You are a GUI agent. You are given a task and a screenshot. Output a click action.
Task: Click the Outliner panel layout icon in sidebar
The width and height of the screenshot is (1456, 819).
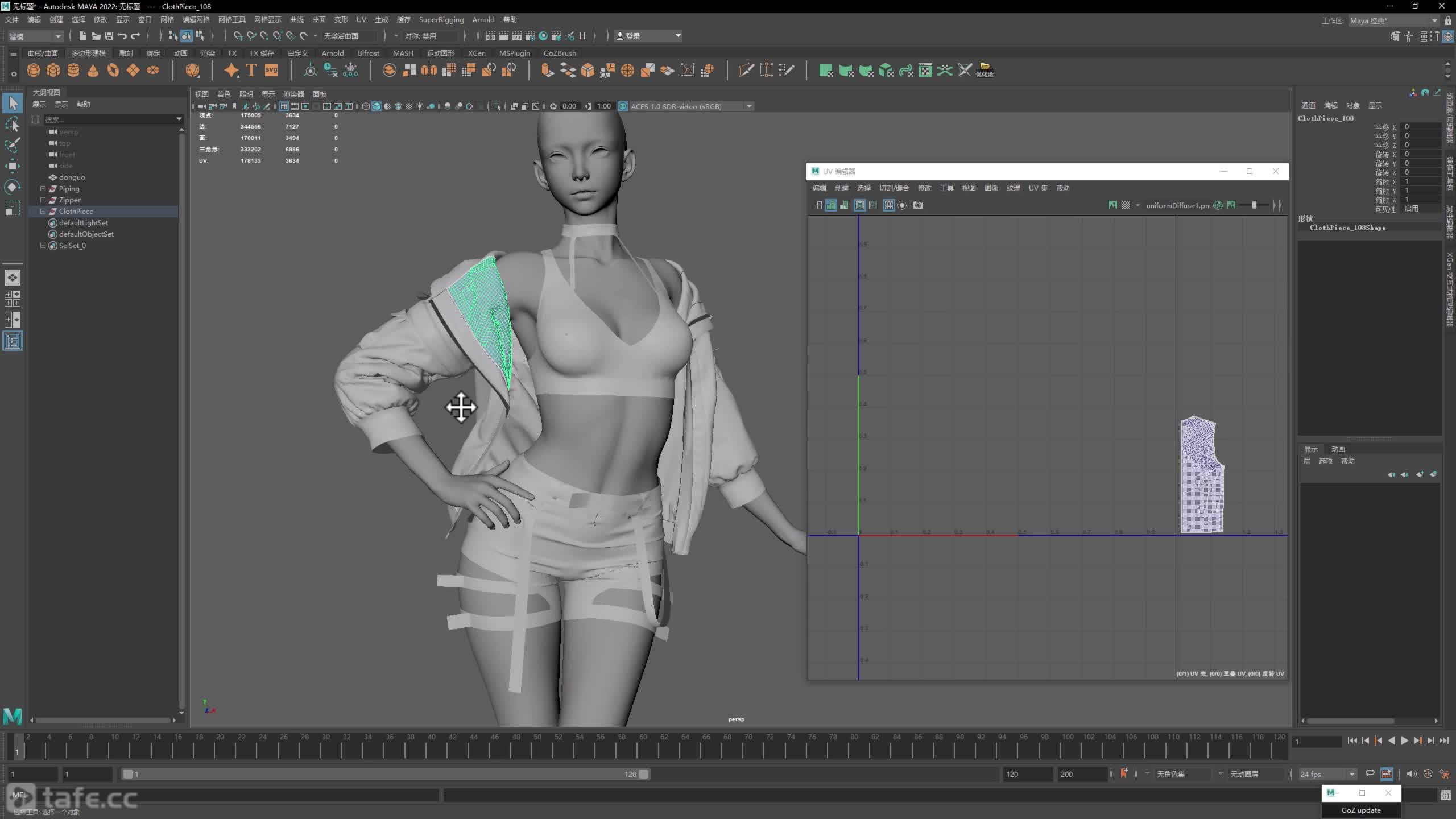[x=12, y=341]
